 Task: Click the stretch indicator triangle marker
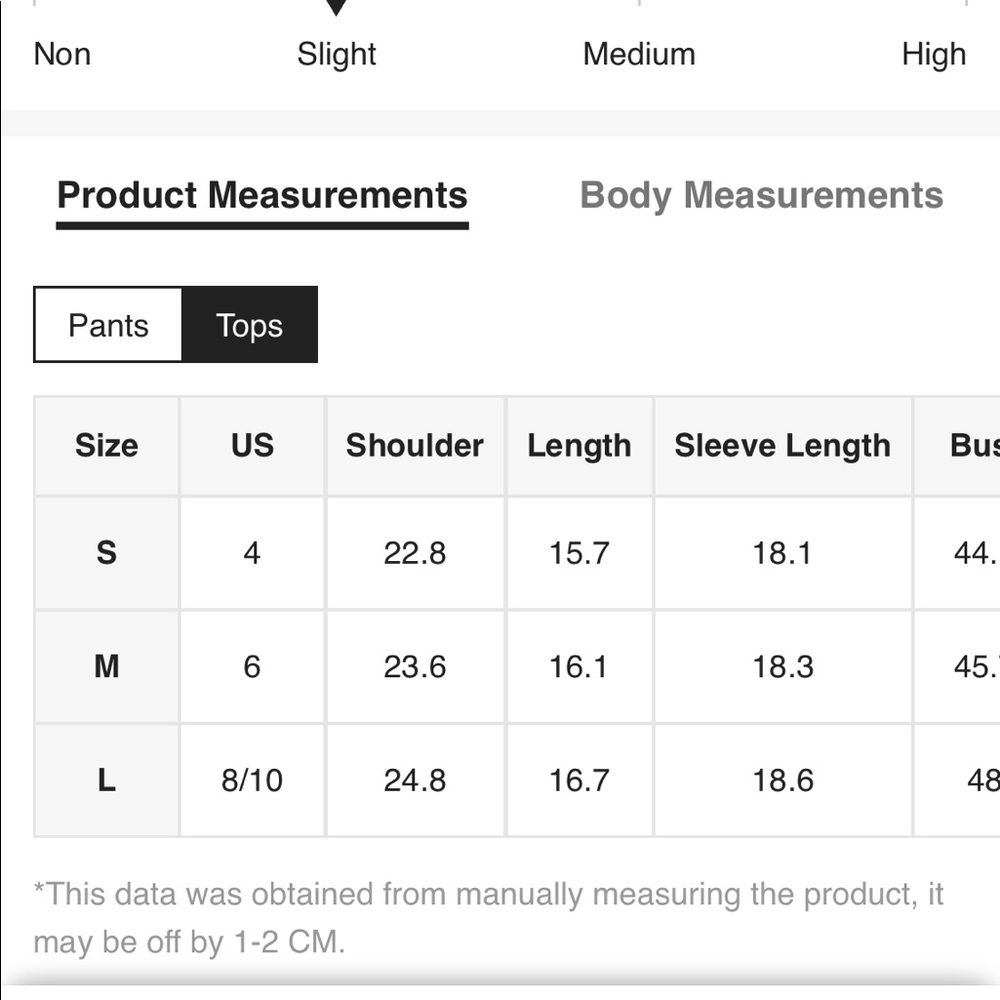coord(336,7)
